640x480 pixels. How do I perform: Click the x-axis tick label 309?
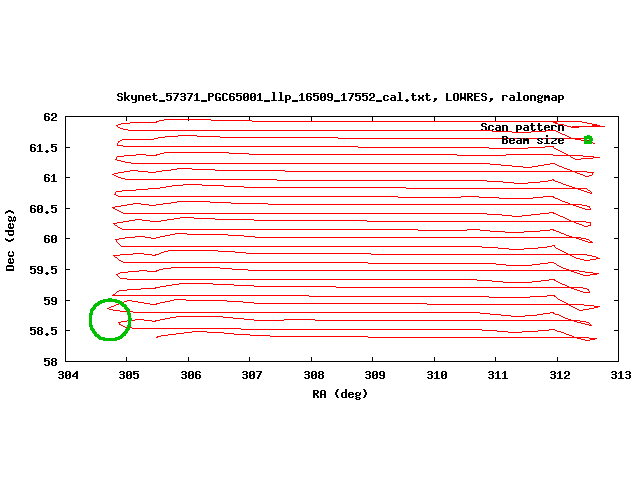[375, 375]
